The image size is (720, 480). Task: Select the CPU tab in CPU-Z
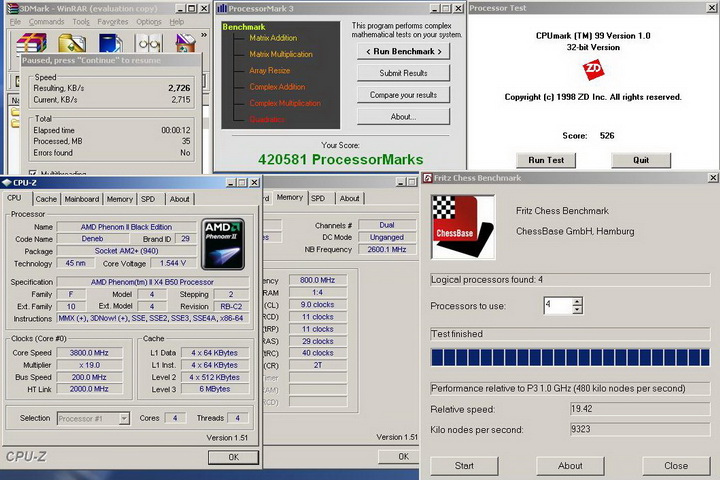14,198
